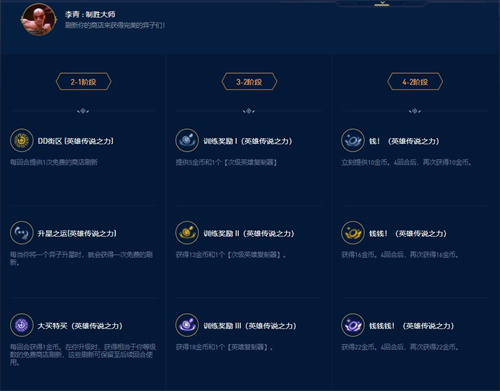Select the 2-1阶段 stage badge
This screenshot has width=500, height=391.
(x=83, y=82)
